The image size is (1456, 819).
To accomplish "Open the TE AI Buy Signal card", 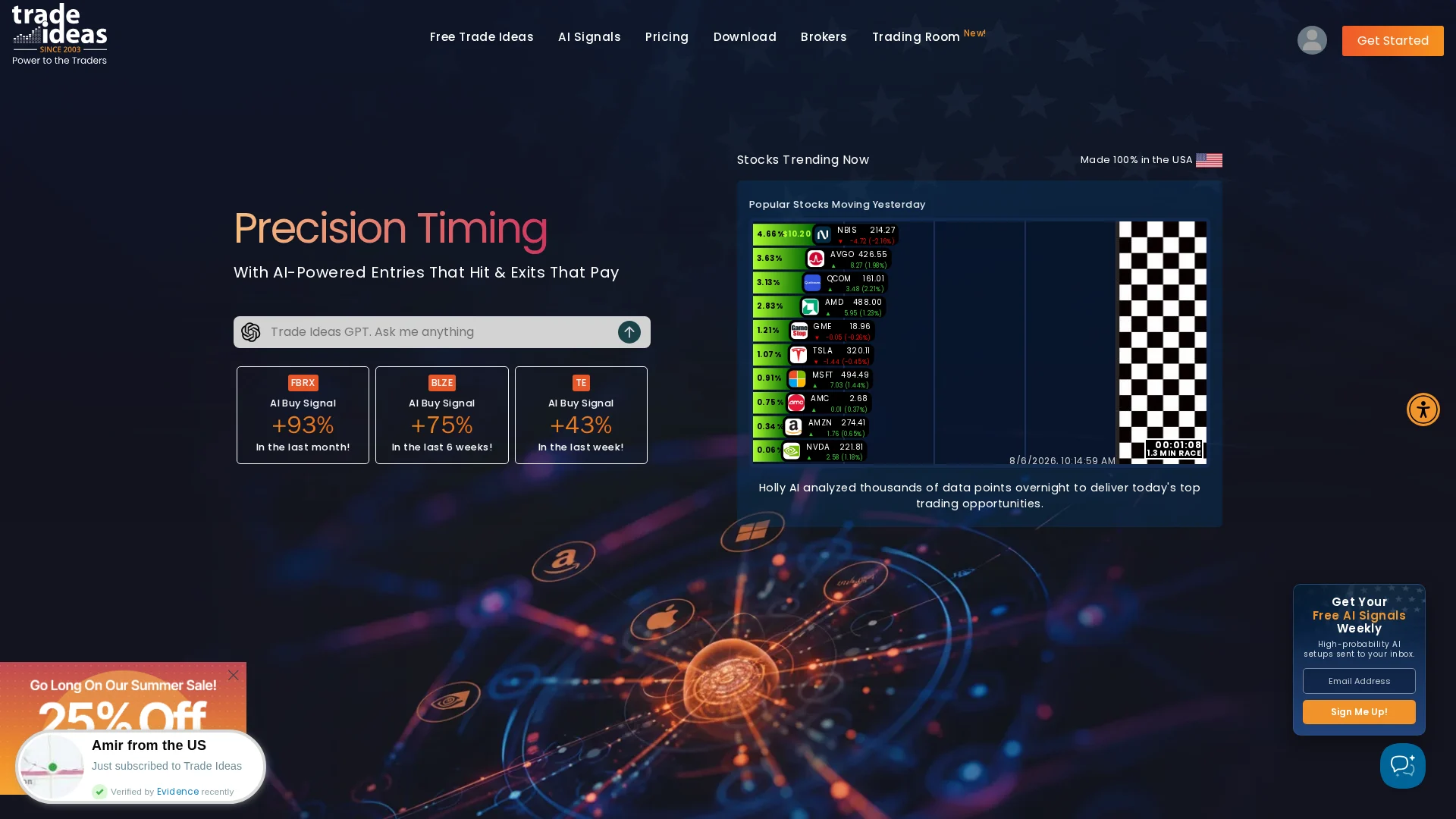I will [x=581, y=415].
